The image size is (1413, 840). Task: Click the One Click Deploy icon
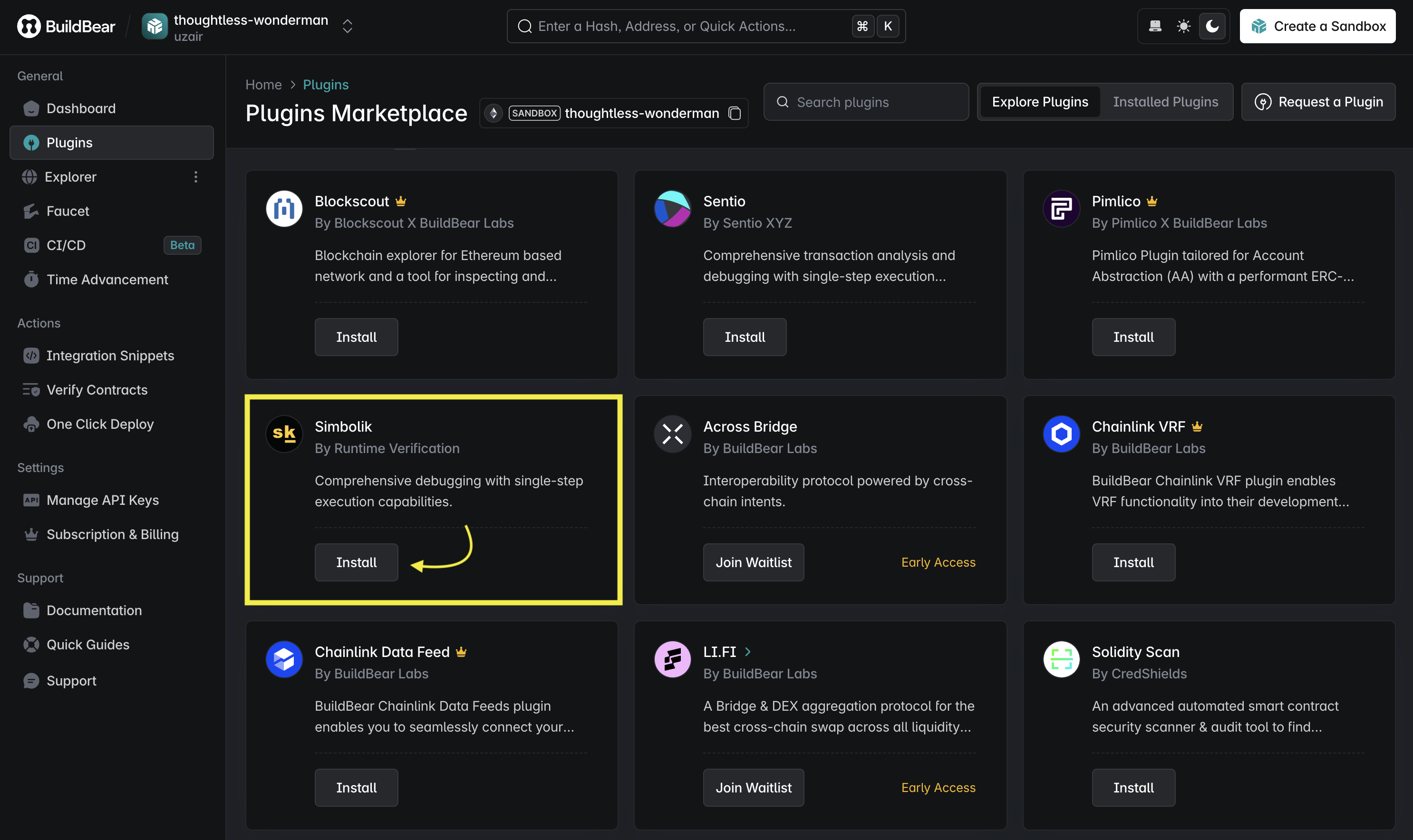click(x=31, y=424)
